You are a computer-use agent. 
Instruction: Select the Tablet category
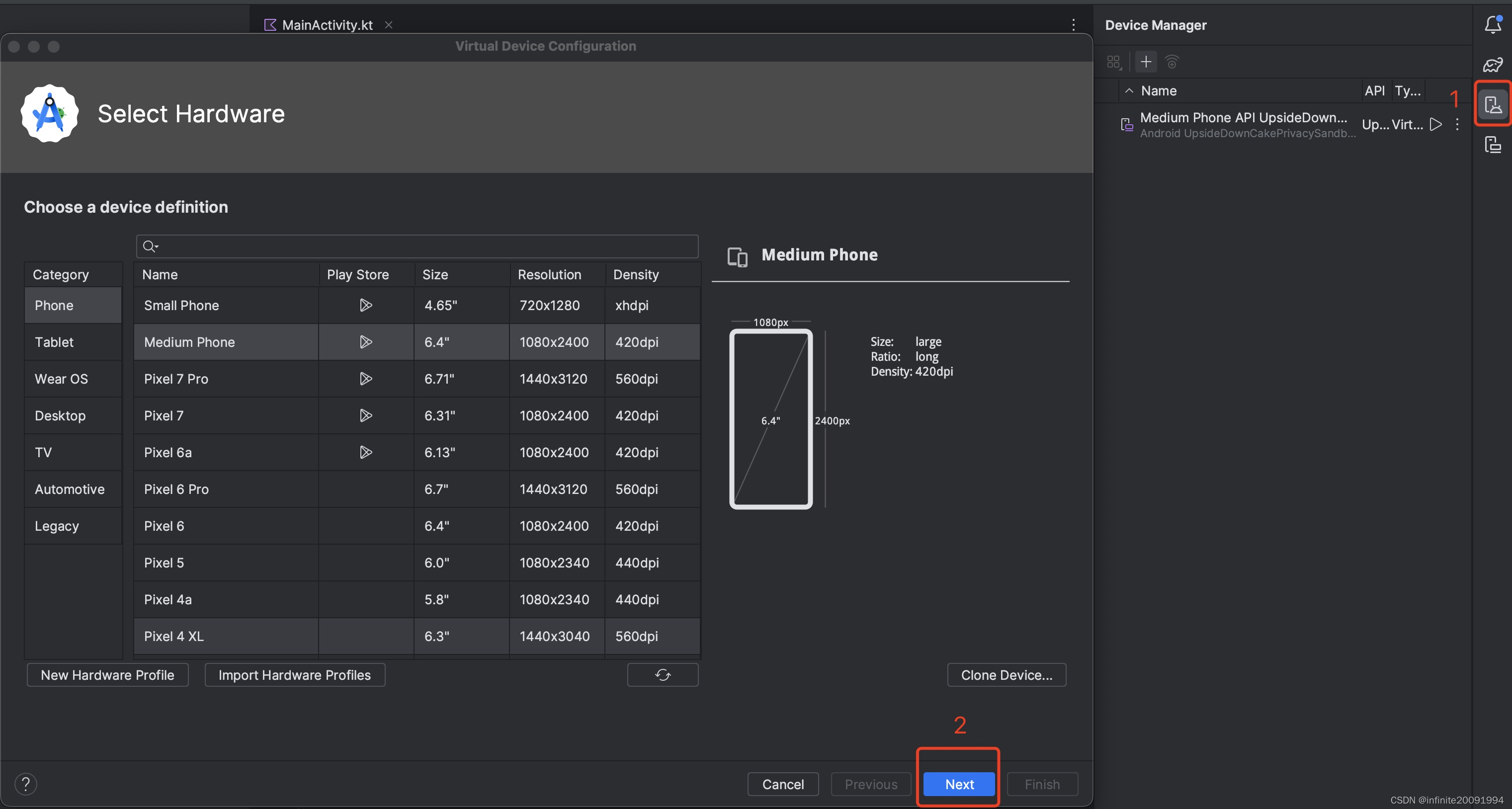(x=73, y=342)
